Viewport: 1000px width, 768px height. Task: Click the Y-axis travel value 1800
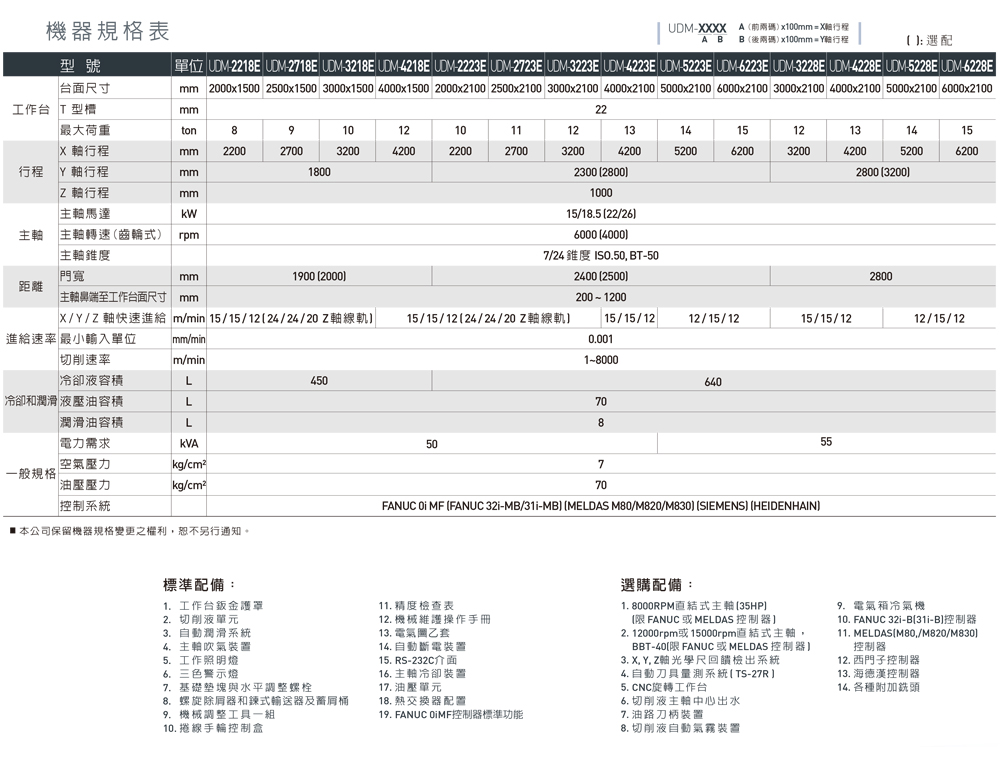click(319, 172)
